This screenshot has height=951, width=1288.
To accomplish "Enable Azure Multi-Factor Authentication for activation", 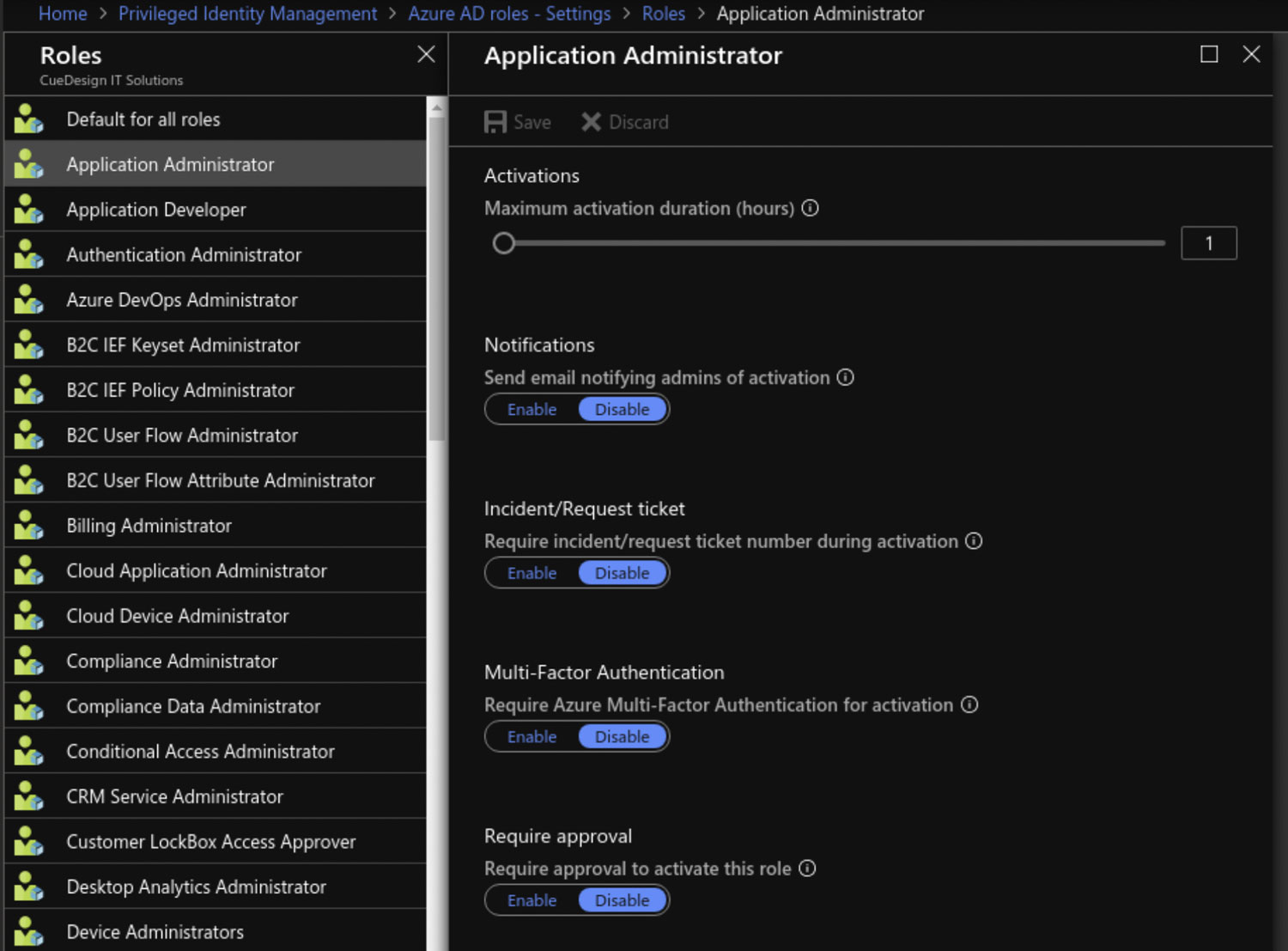I will tap(532, 737).
